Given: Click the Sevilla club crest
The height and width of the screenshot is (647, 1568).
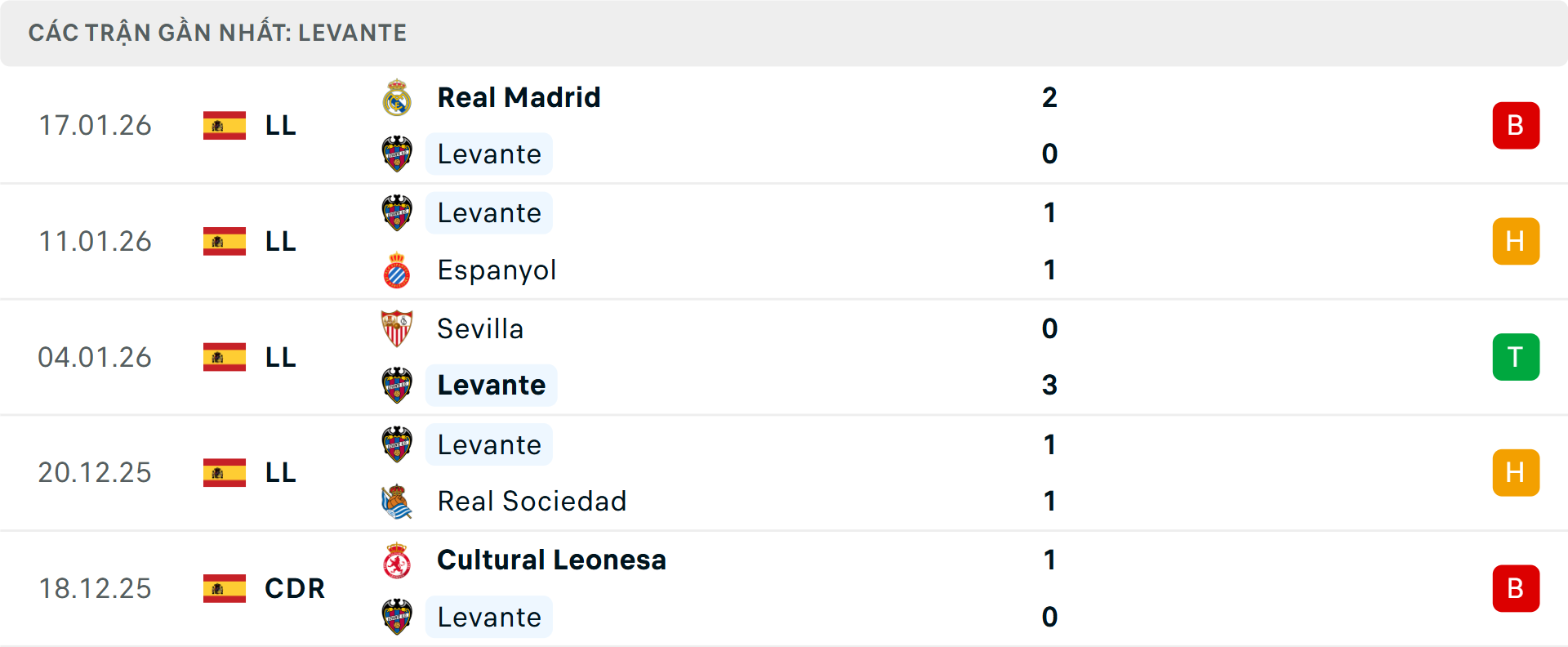Looking at the screenshot, I should (x=397, y=328).
